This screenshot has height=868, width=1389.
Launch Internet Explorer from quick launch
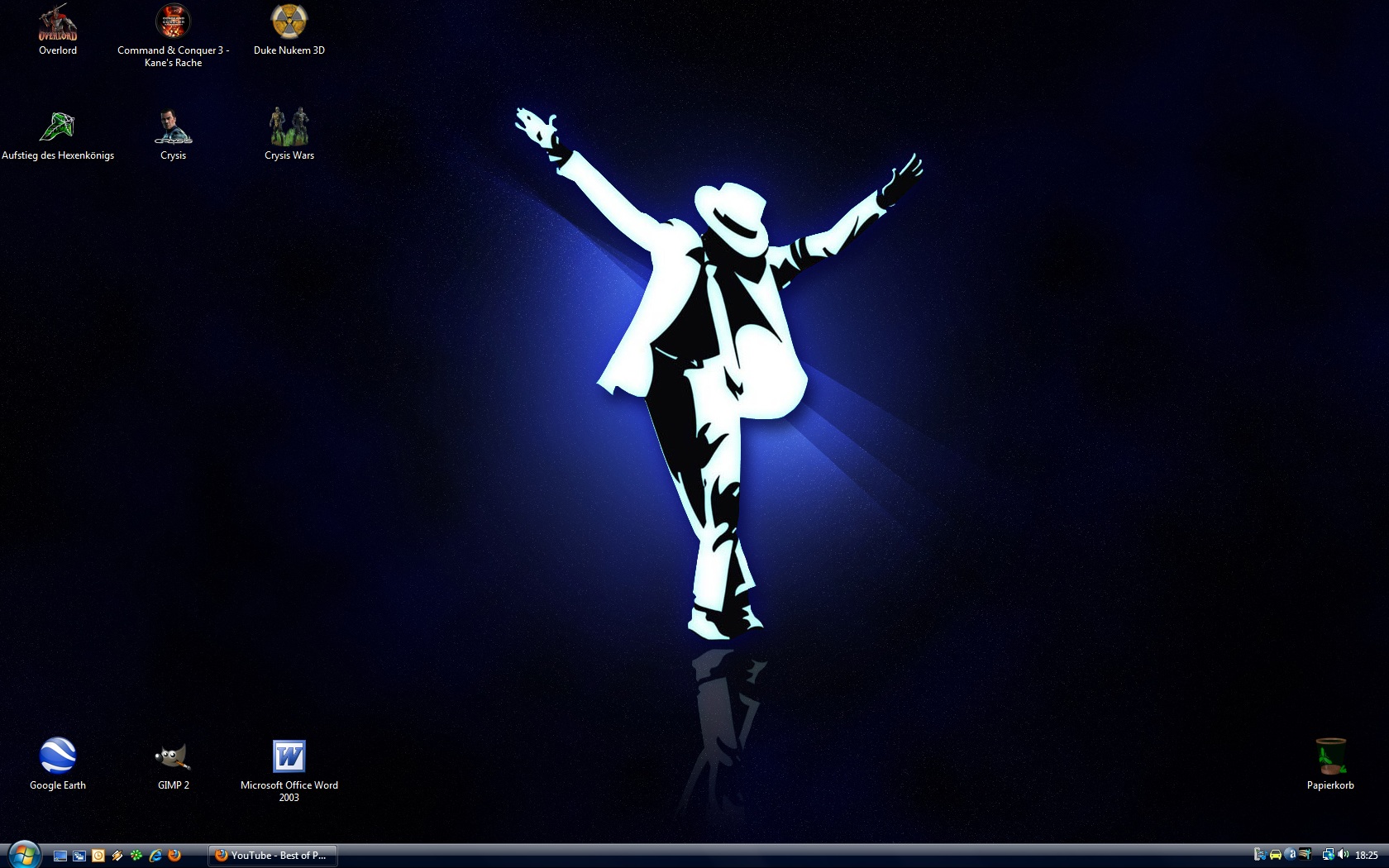click(155, 856)
